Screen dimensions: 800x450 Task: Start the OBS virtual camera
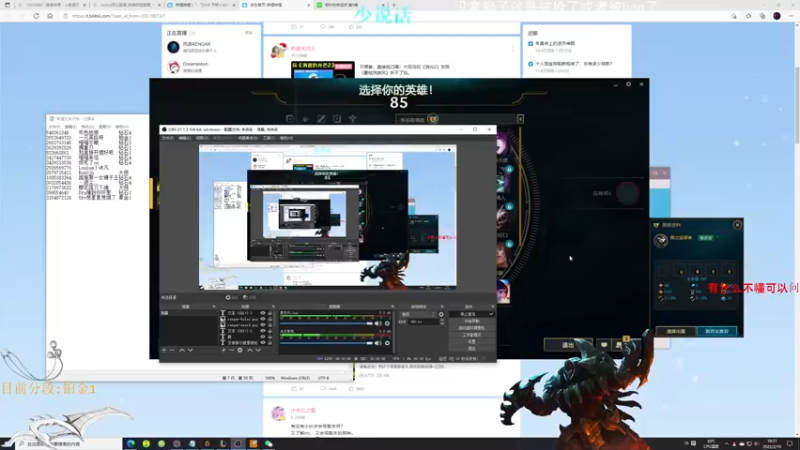pyautogui.click(x=472, y=328)
